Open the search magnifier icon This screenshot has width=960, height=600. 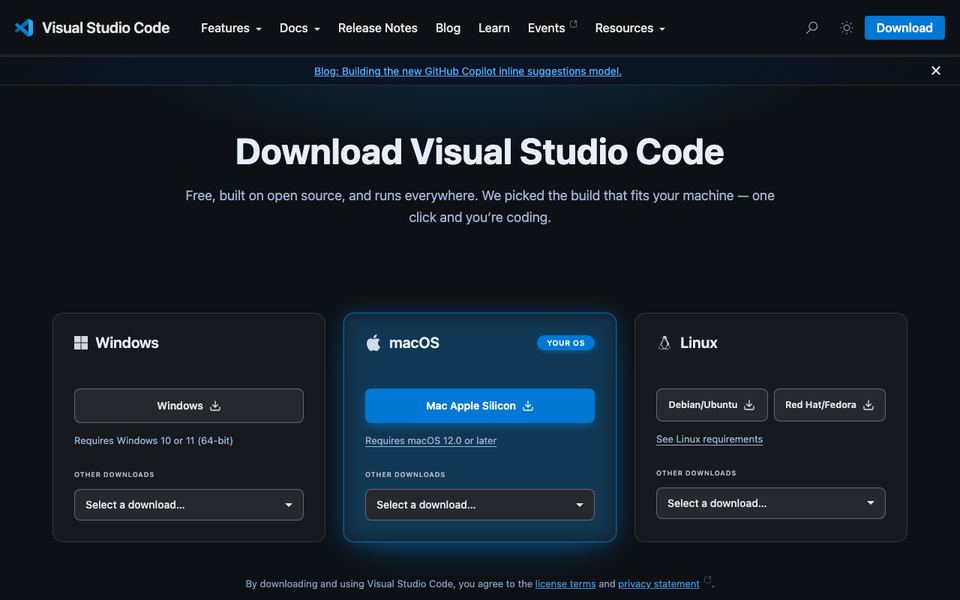coord(812,28)
